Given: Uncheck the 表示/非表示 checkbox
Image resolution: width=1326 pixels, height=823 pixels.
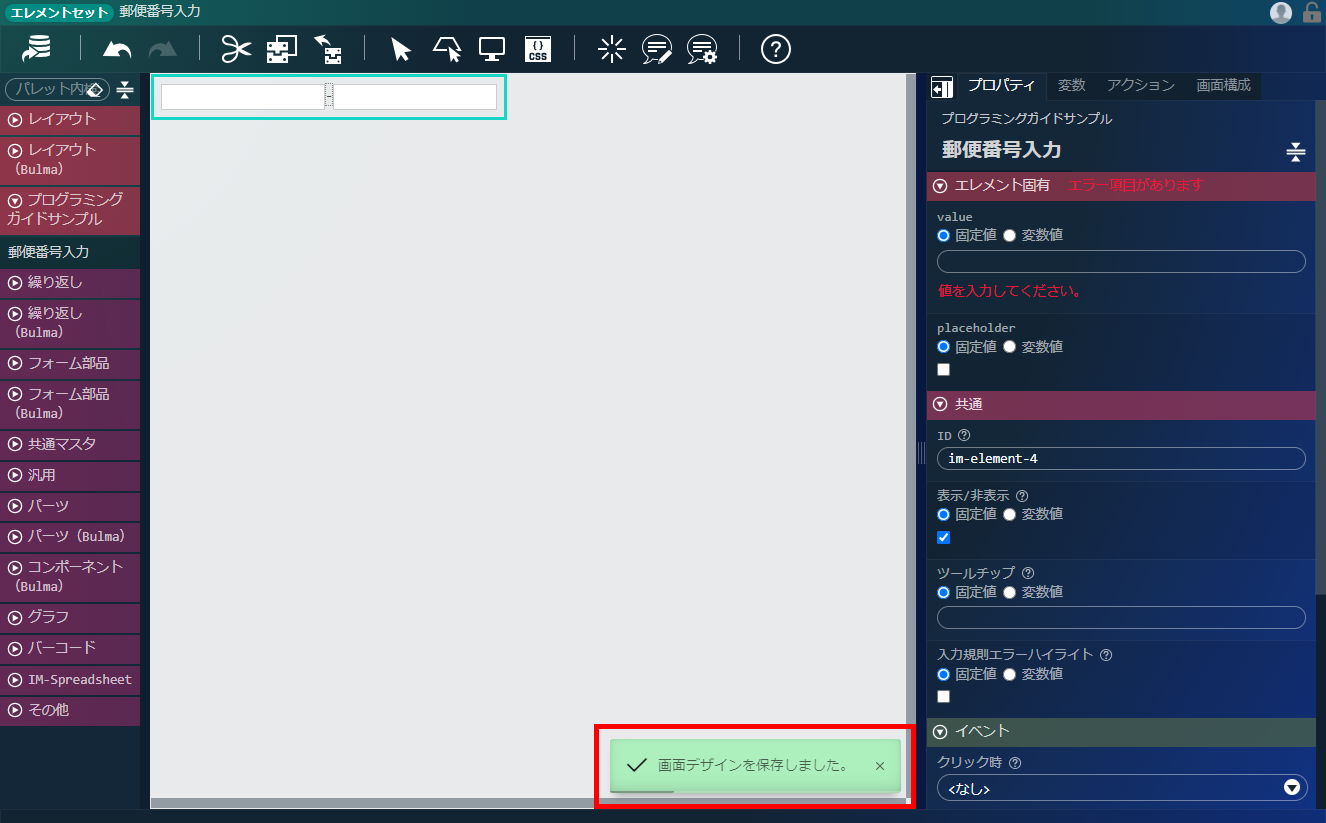Looking at the screenshot, I should (x=943, y=538).
